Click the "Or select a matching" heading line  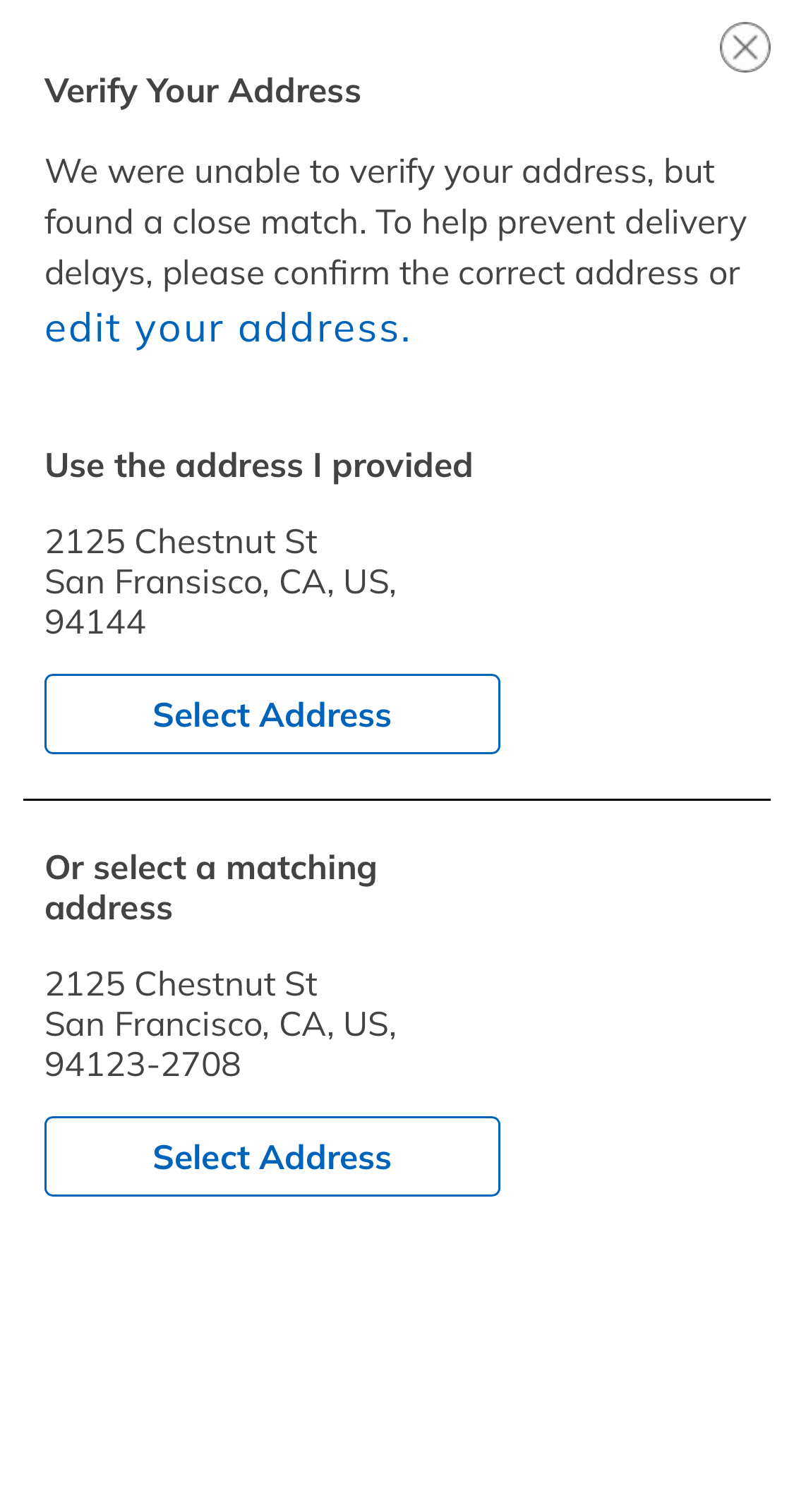pos(211,868)
